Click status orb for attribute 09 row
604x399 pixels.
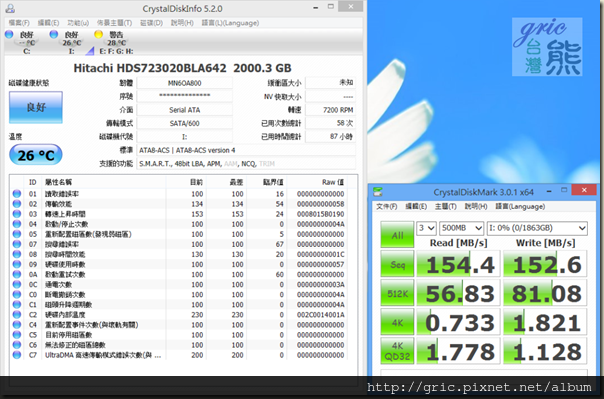tap(17, 264)
